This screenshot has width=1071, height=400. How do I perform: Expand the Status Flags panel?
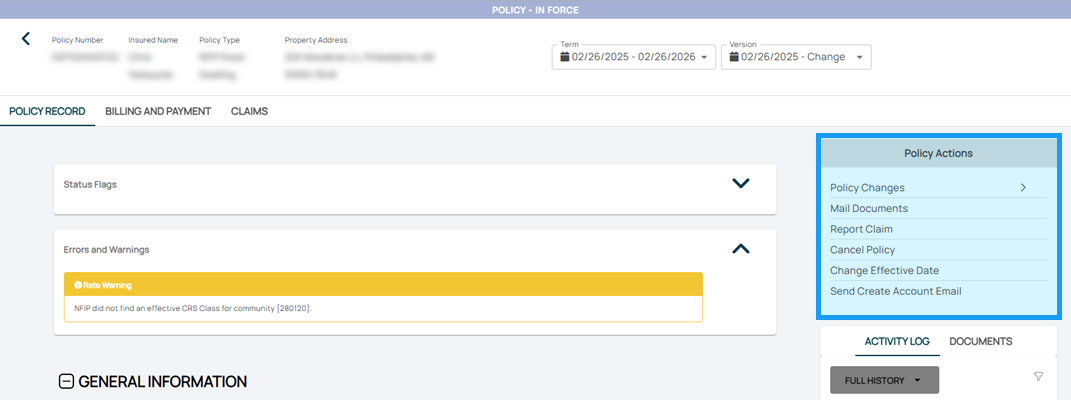[740, 183]
